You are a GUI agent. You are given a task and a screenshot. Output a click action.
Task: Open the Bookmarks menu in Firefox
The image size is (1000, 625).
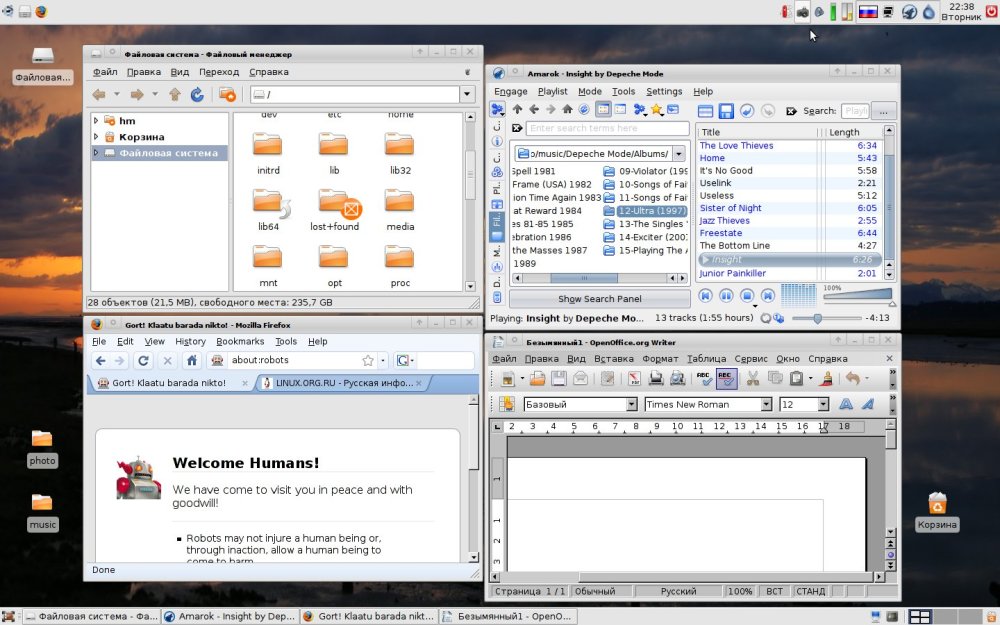pos(240,341)
